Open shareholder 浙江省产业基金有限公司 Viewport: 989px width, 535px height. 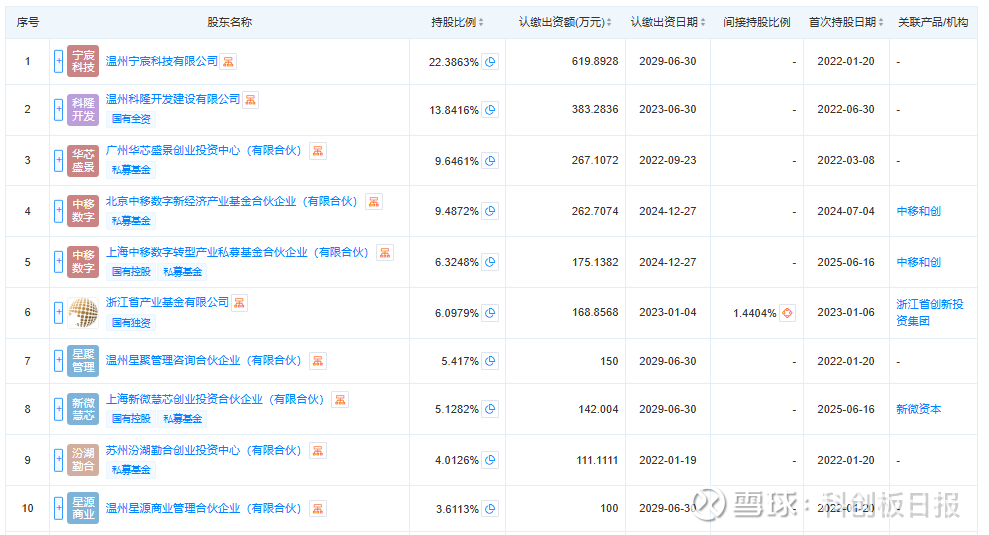pos(167,302)
